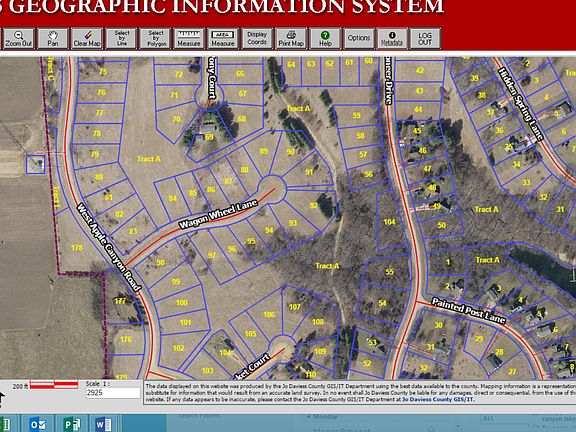576x432 pixels.
Task: Click parcel lot 75 on map
Action: click(x=103, y=72)
